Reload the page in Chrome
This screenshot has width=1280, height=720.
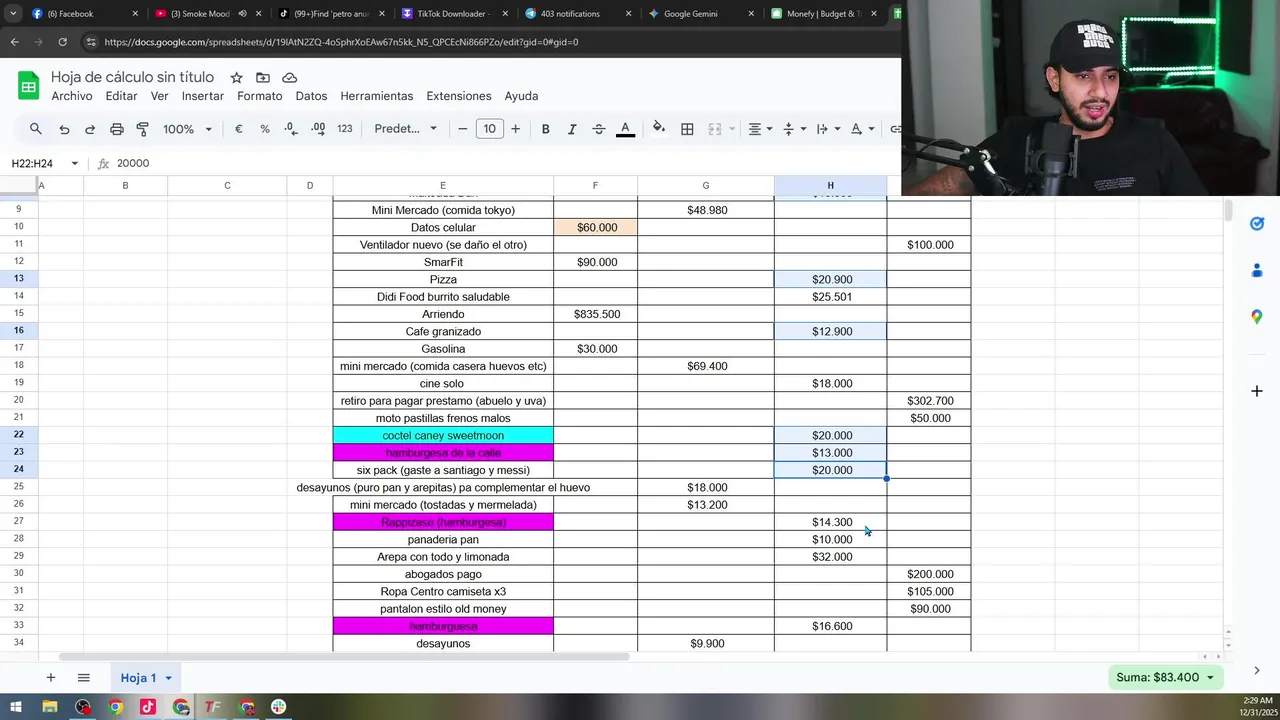[62, 42]
